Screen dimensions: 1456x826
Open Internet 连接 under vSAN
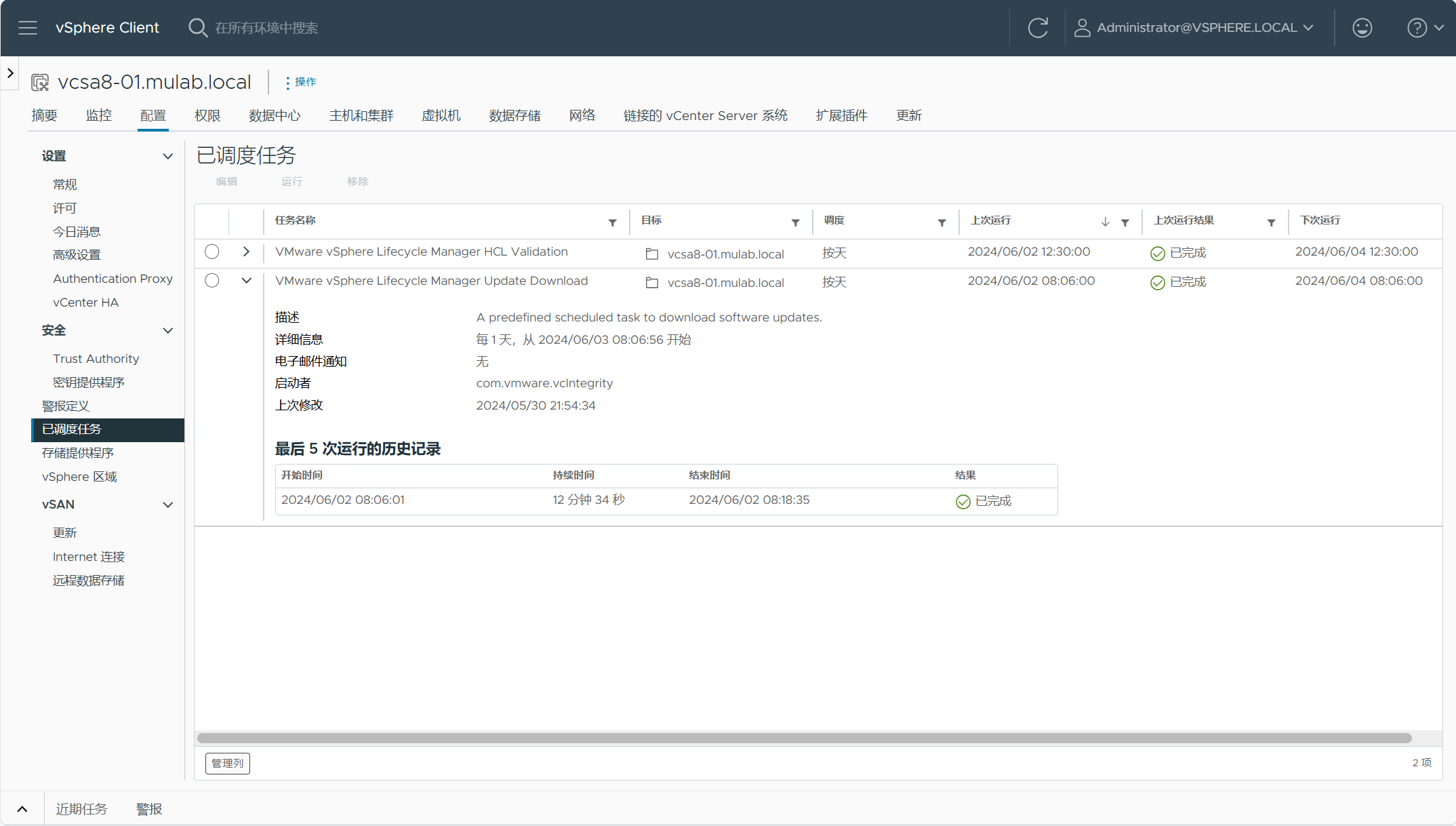(89, 557)
